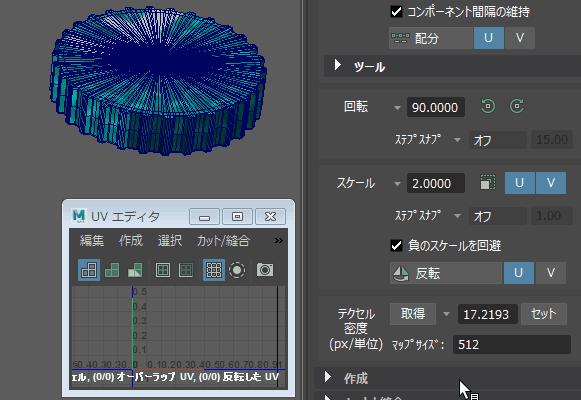
Task: Open rotation ステップスナップ dropdown arrow
Action: (x=458, y=140)
